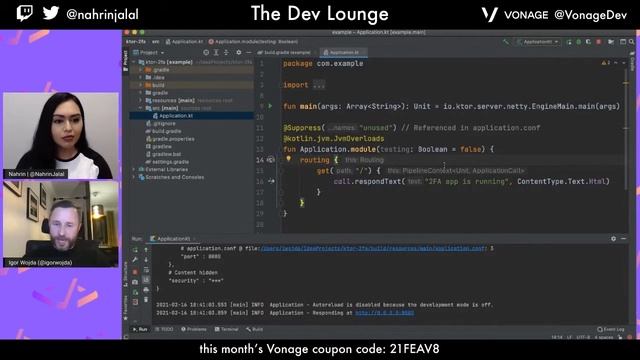The height and width of the screenshot is (360, 640).
Task: Open settings.gradle file
Action: pos(167,162)
